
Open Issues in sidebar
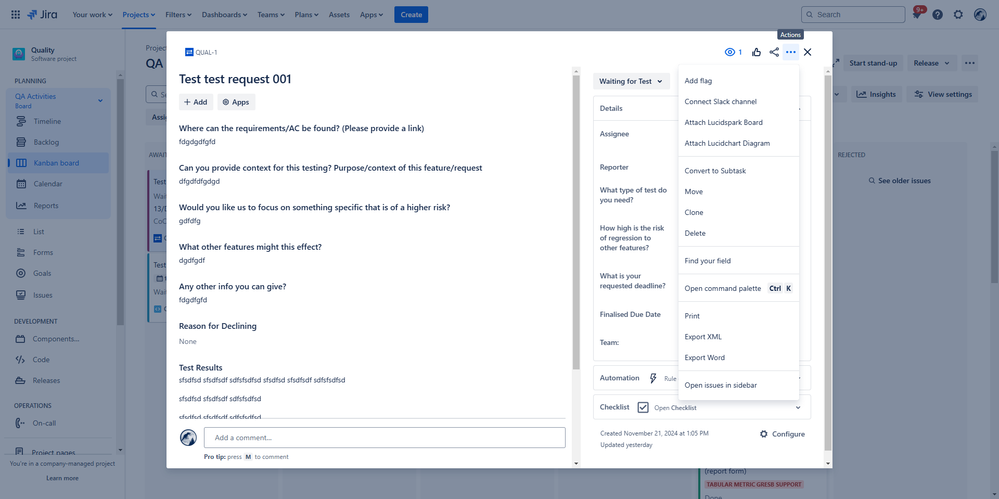(x=59, y=295)
